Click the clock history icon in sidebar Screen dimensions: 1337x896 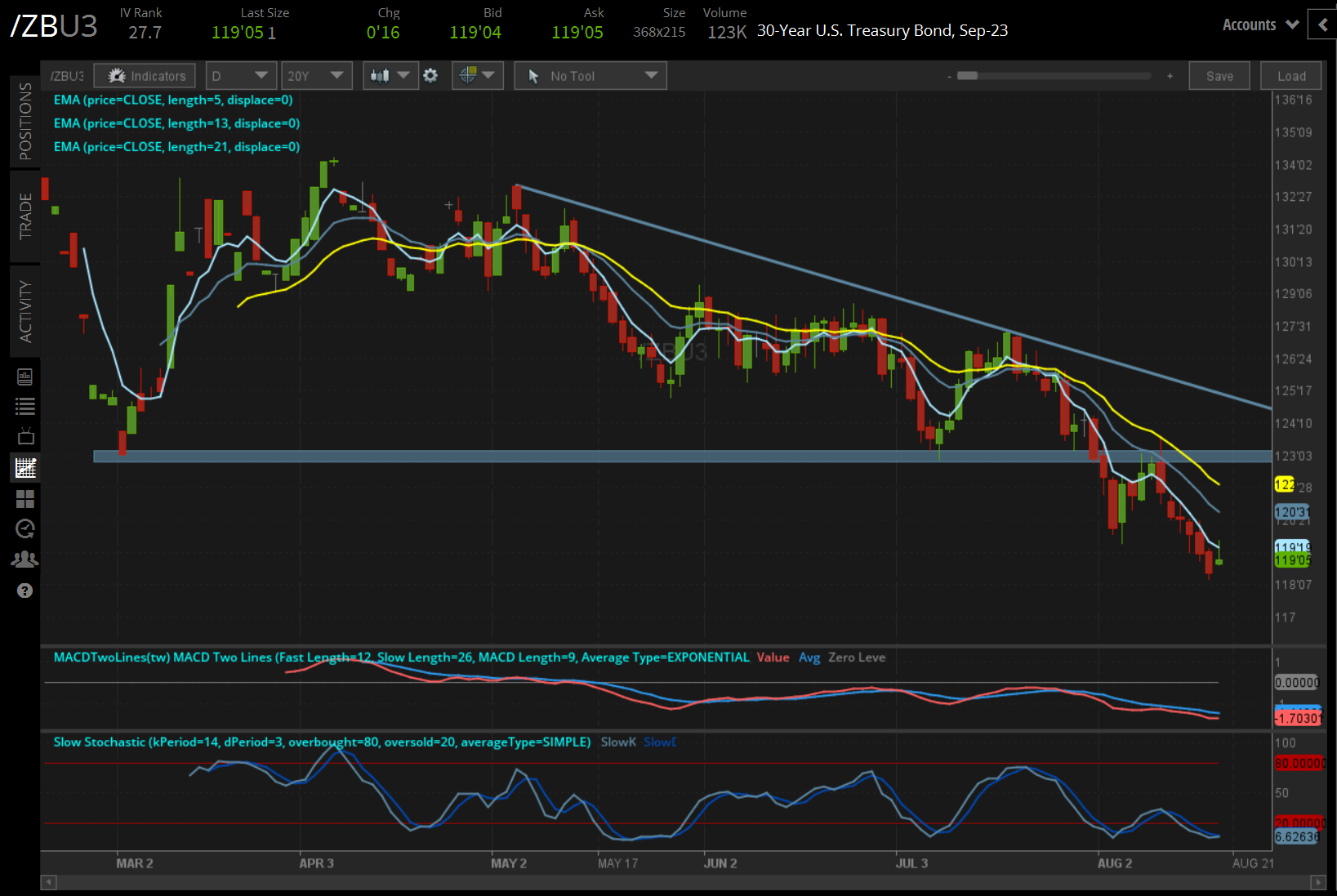(x=25, y=529)
